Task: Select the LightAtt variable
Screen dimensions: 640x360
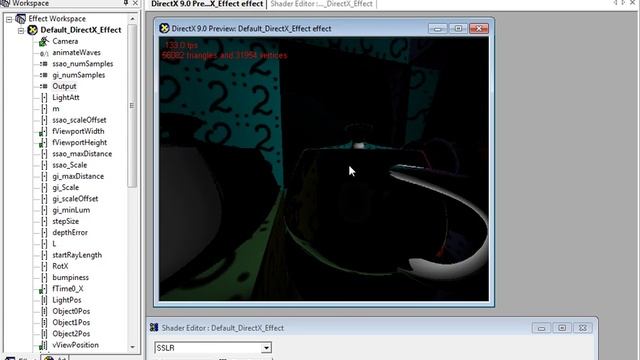Action: [x=66, y=98]
